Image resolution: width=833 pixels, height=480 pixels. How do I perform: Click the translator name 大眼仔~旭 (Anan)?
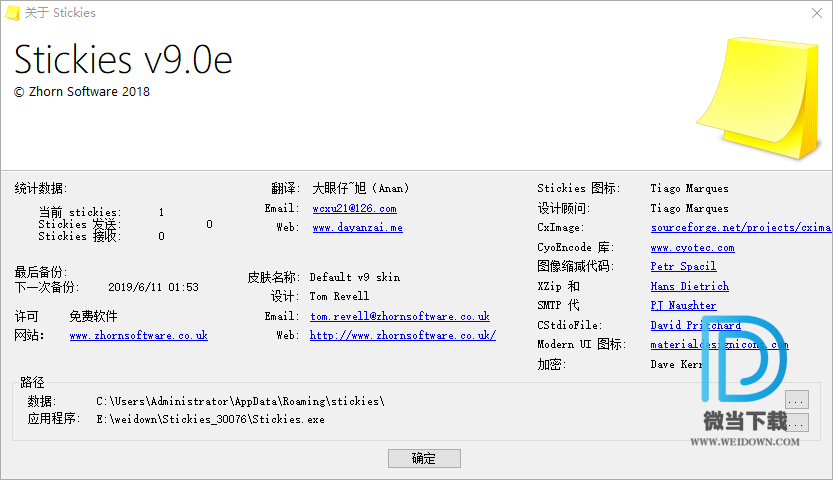361,188
